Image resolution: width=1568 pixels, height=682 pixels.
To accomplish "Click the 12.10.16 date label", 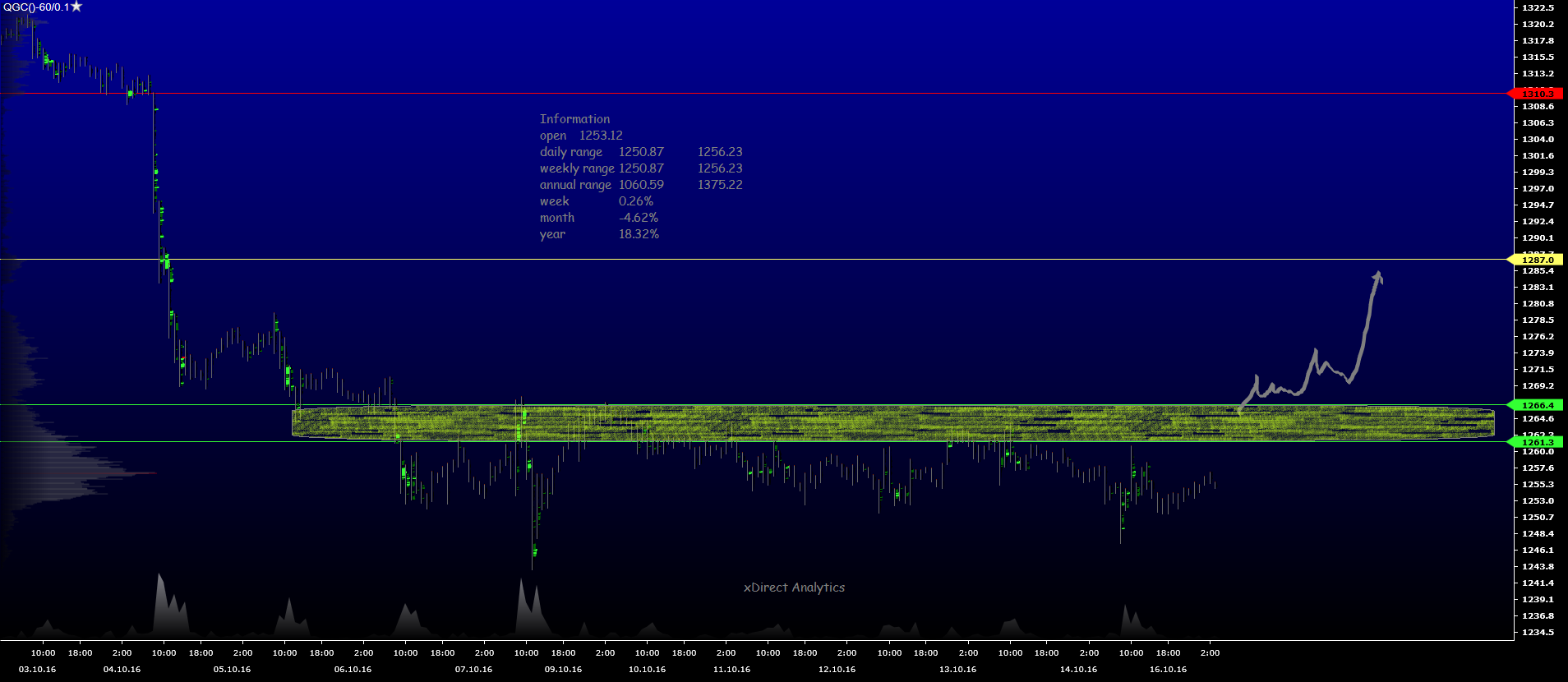I will point(837,670).
